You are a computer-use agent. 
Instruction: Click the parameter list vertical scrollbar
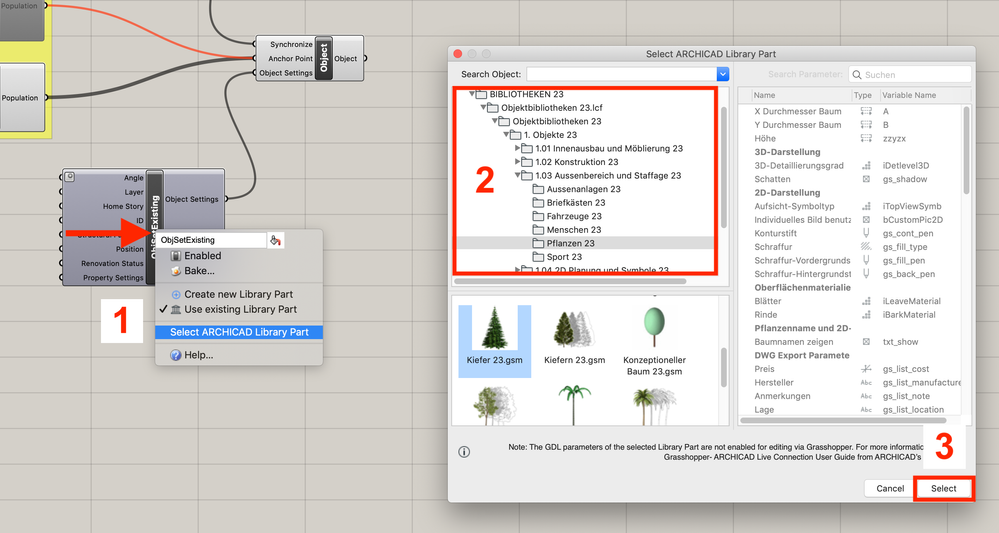point(967,151)
